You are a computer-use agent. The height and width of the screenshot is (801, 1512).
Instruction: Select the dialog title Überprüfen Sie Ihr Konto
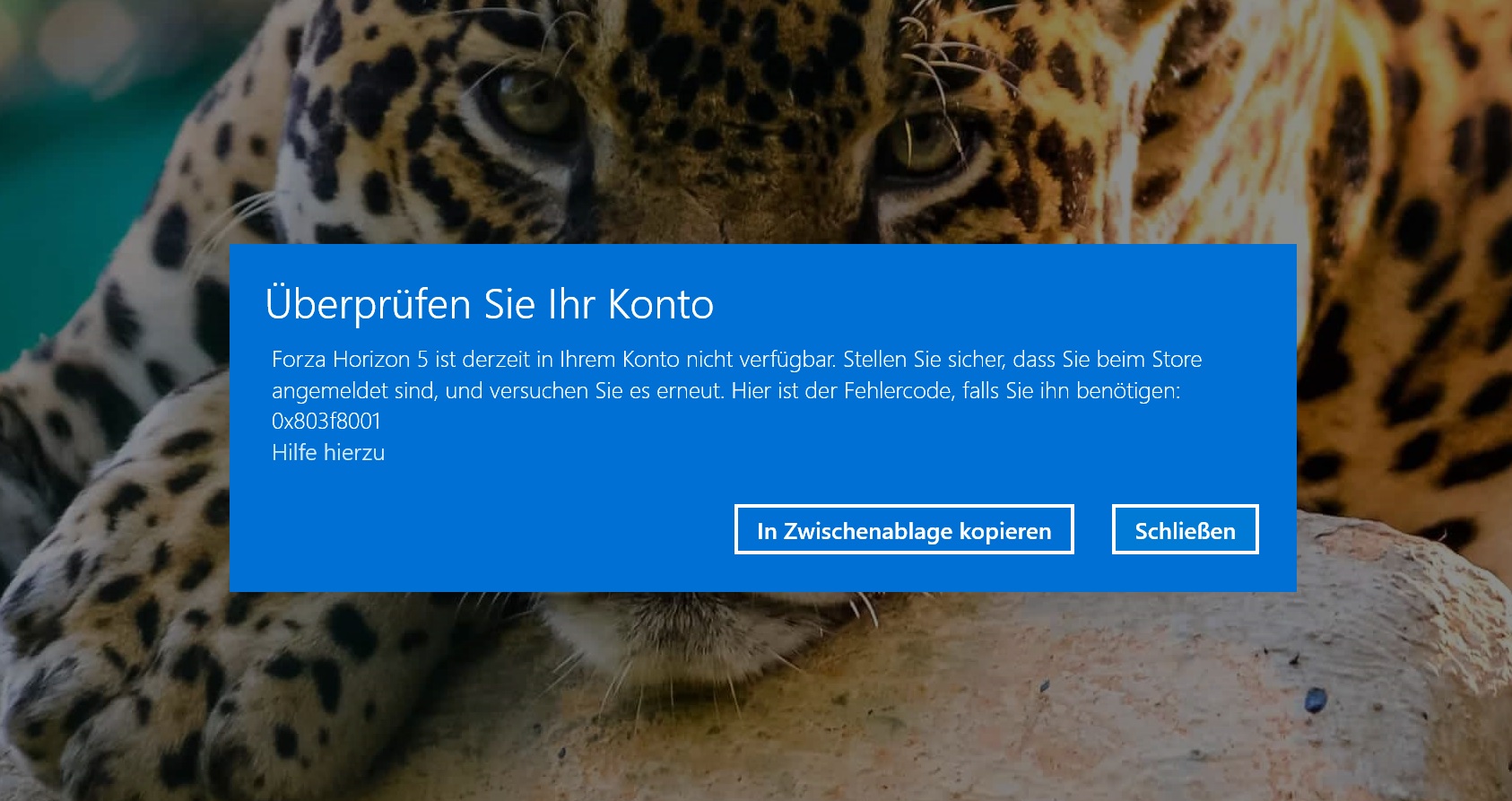pyautogui.click(x=490, y=305)
